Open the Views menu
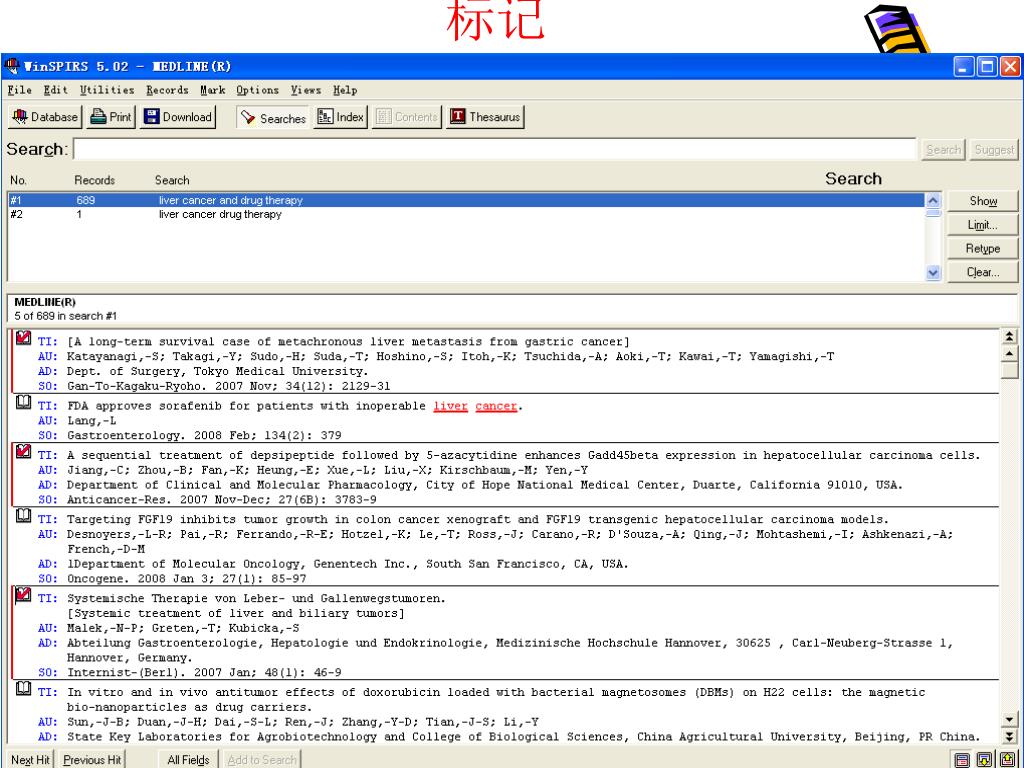 (x=306, y=90)
